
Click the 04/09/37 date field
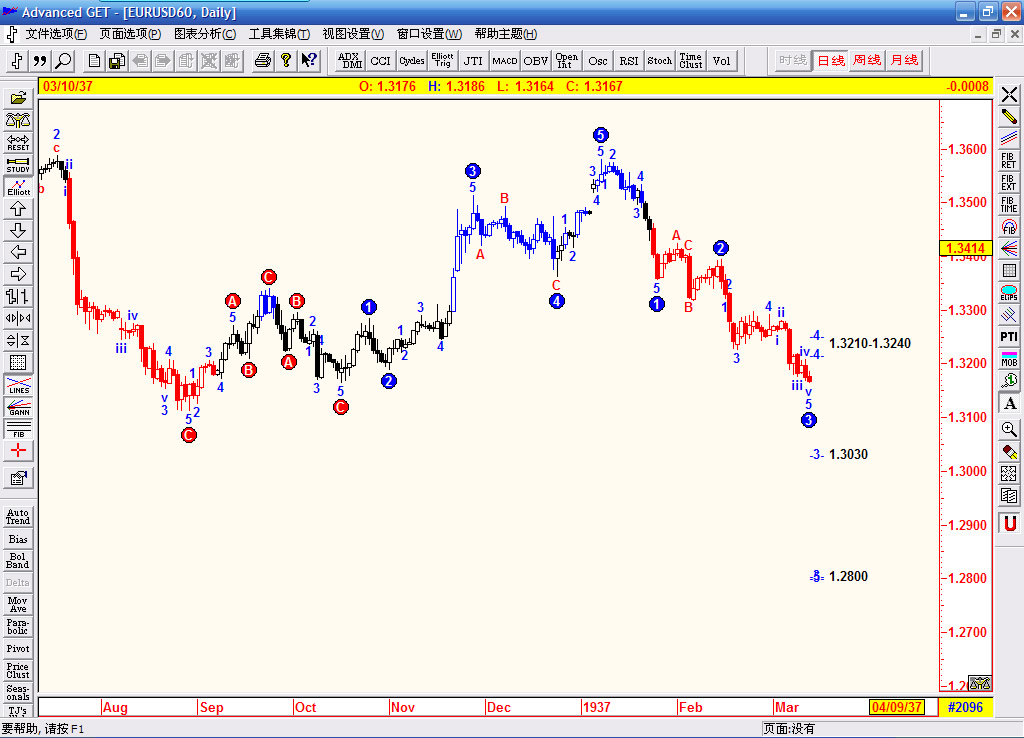898,707
